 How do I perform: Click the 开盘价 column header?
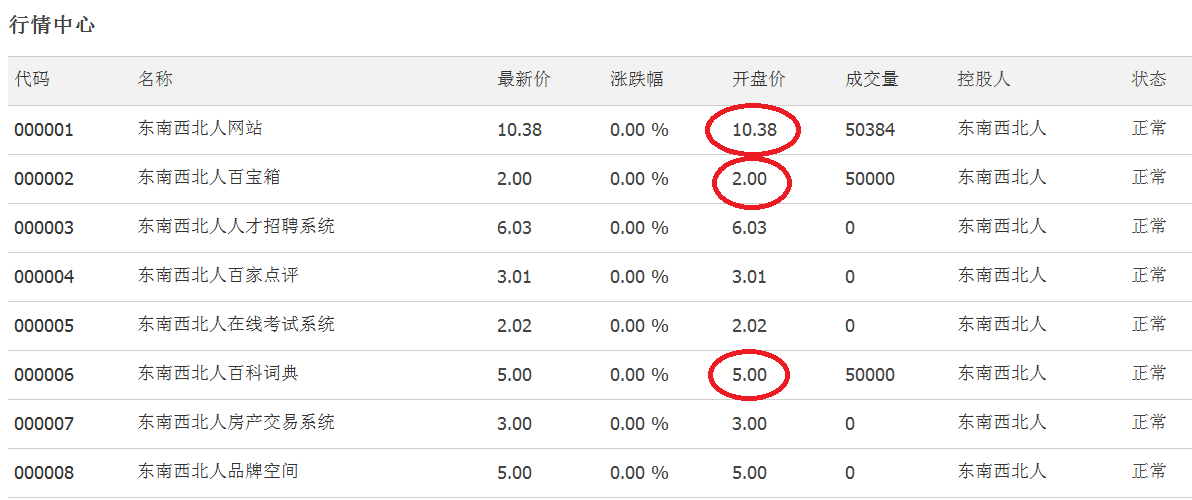(759, 79)
